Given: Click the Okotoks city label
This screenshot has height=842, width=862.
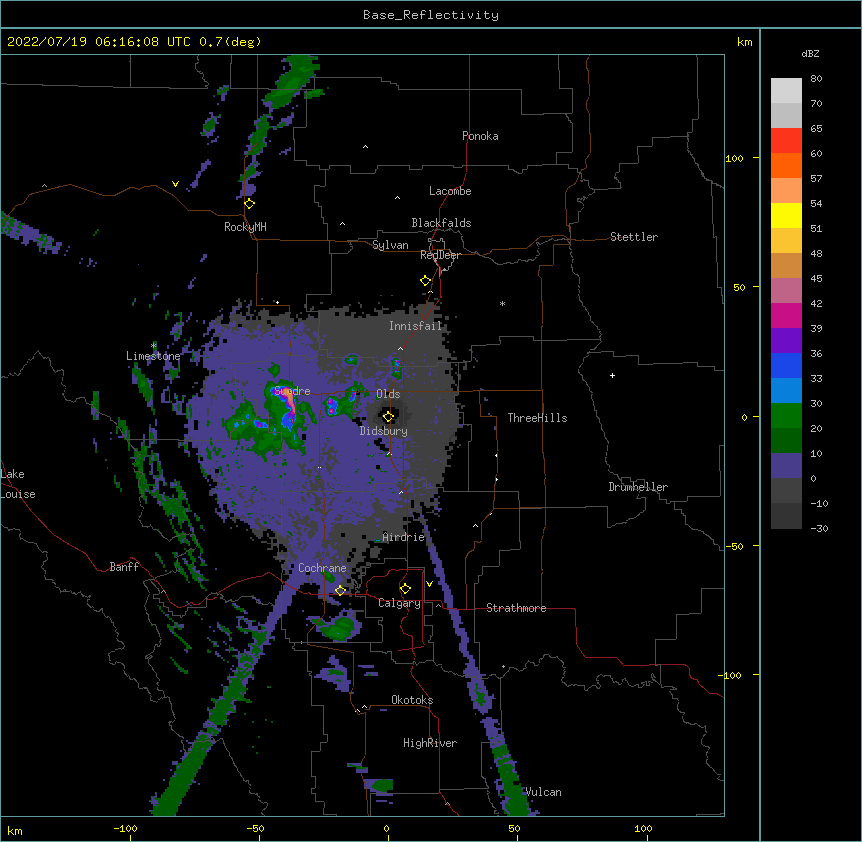Looking at the screenshot, I should pos(412,700).
